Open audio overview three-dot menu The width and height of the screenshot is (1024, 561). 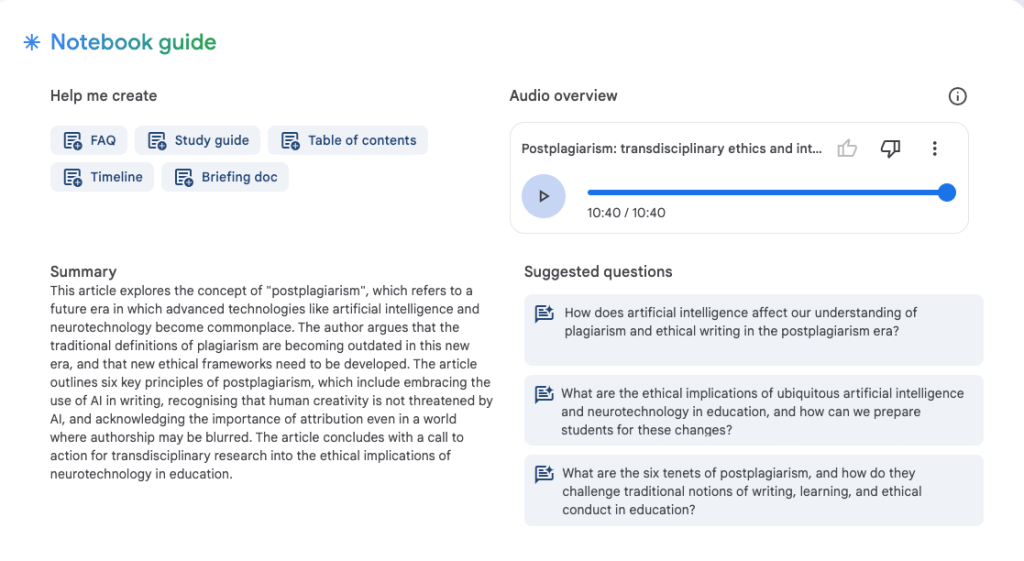pos(934,149)
